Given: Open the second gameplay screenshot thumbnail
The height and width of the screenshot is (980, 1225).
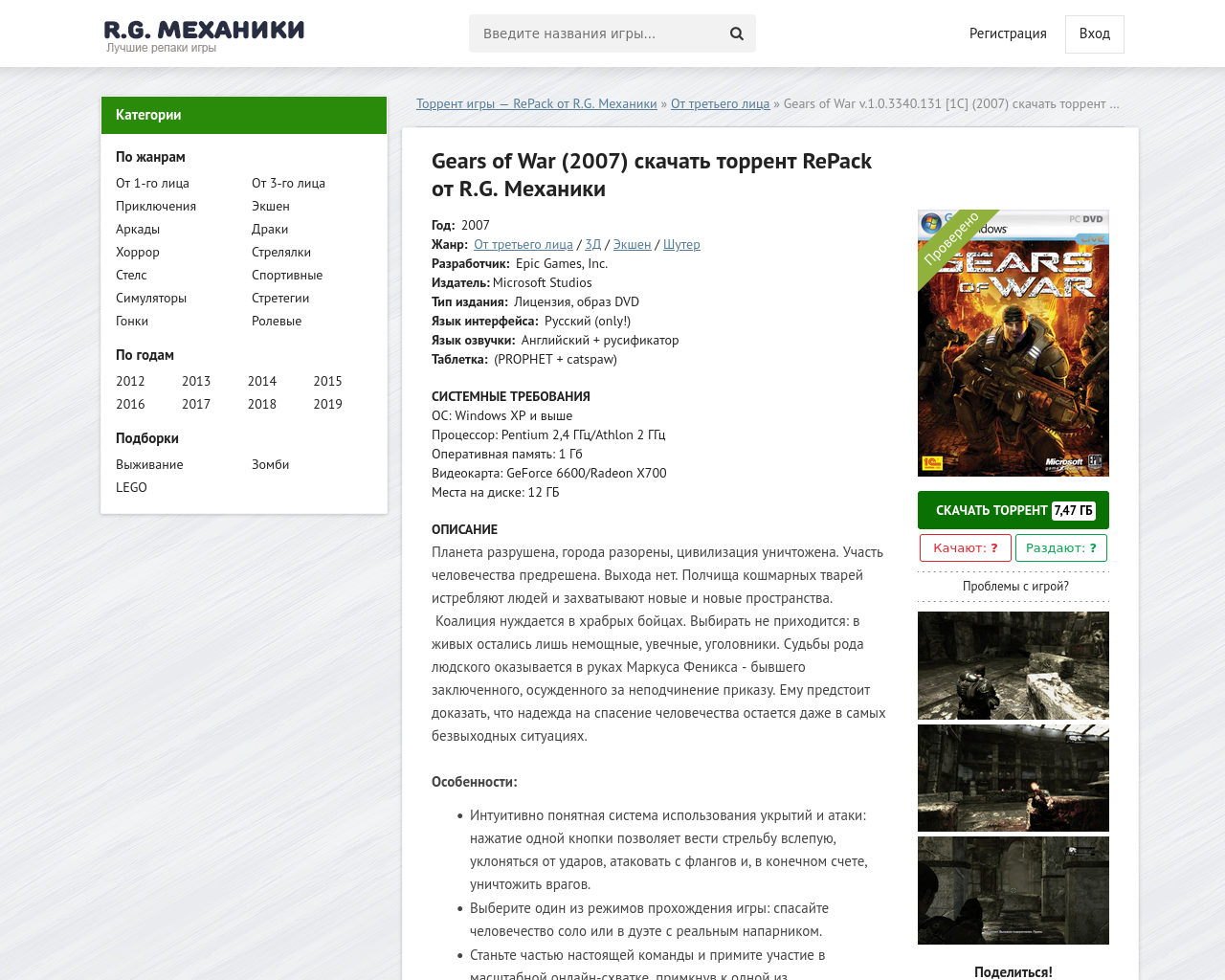Looking at the screenshot, I should coord(1013,778).
